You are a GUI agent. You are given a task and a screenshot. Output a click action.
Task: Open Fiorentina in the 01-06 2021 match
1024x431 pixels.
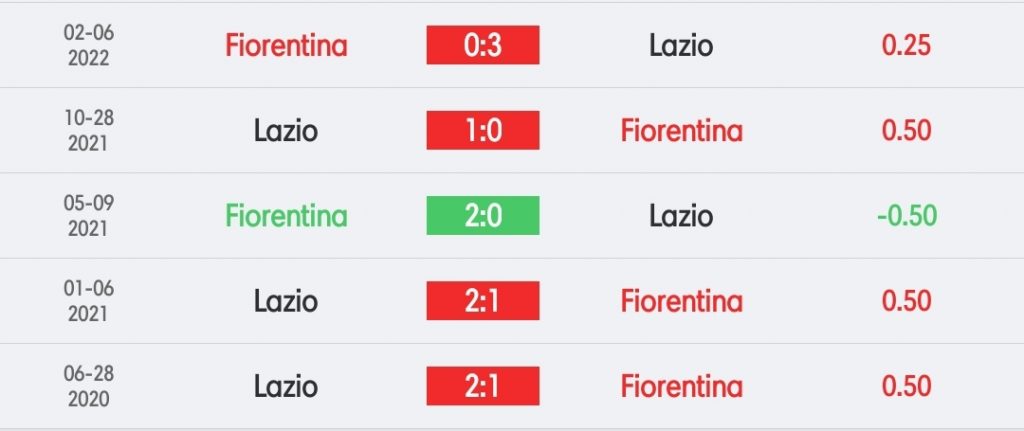tap(681, 302)
